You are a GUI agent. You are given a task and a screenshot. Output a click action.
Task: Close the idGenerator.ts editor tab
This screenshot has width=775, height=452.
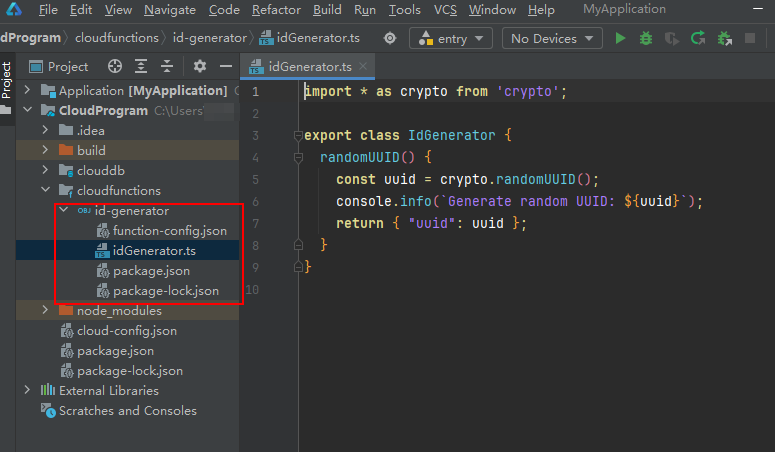click(362, 67)
